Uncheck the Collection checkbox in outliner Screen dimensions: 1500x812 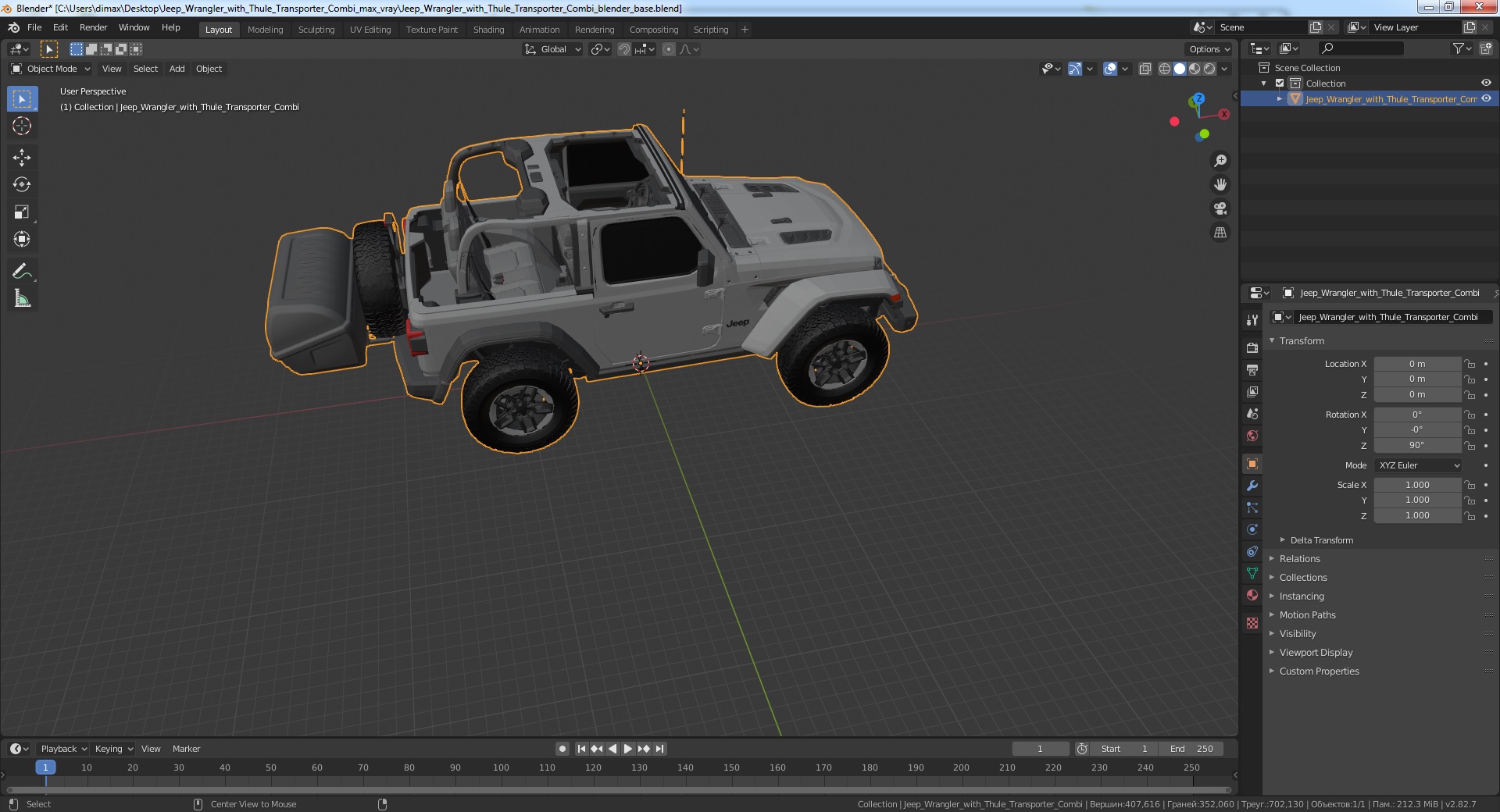[1280, 84]
